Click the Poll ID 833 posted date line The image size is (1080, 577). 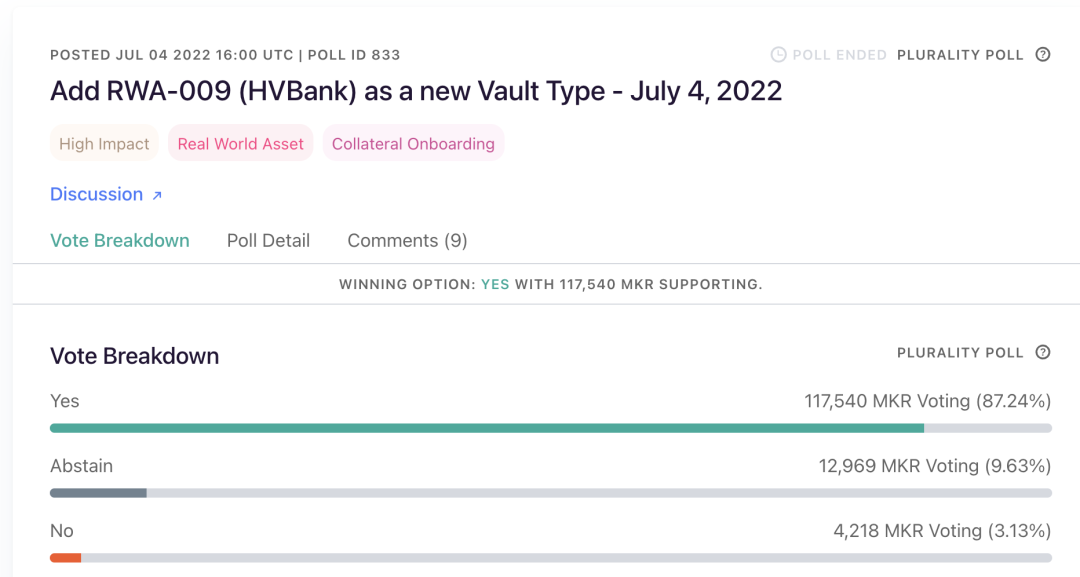point(225,55)
